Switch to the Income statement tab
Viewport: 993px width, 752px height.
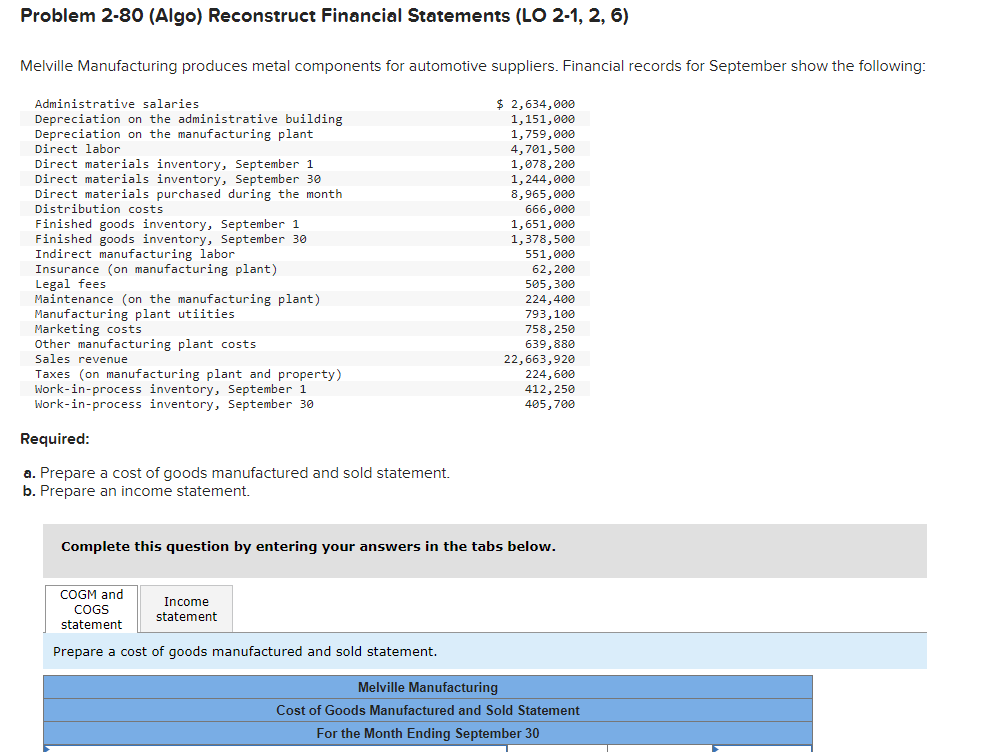[186, 609]
